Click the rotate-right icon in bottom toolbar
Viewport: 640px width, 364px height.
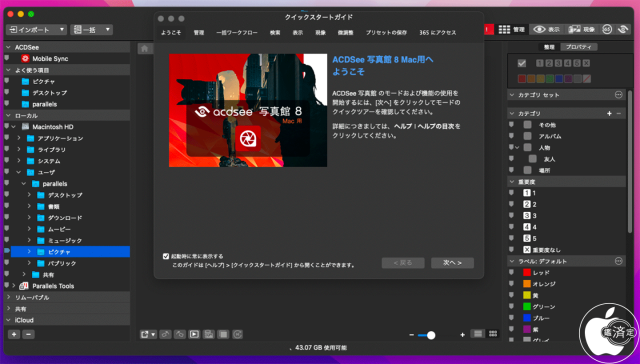(180, 334)
